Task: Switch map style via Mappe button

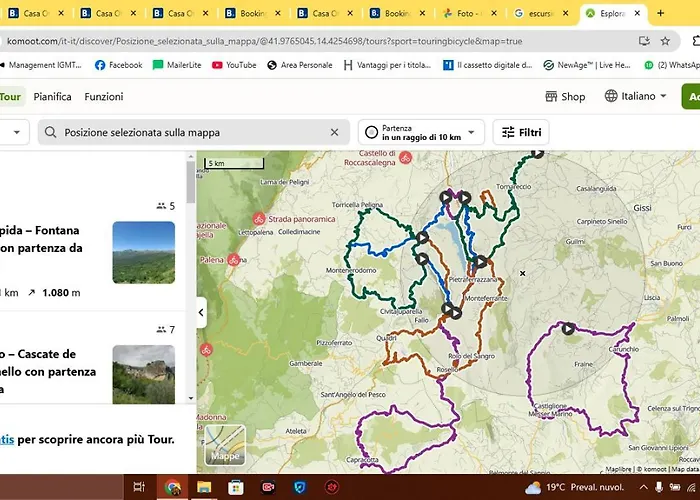Action: click(224, 444)
